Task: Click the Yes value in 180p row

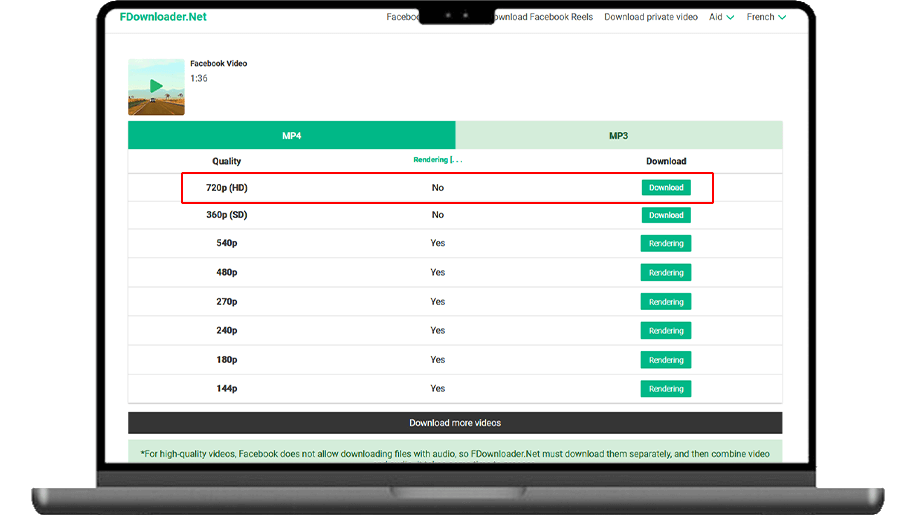Action: pos(437,359)
